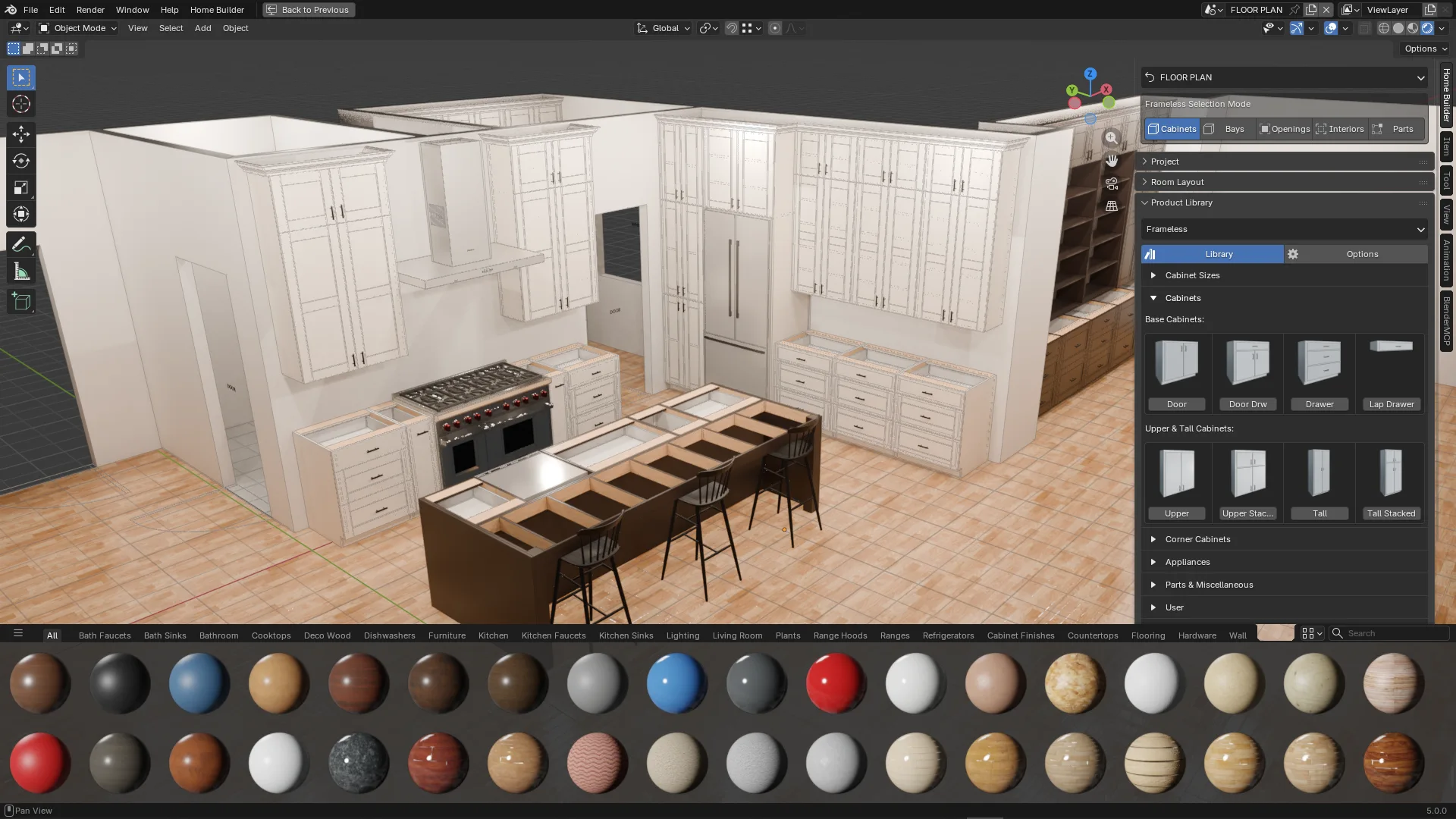Expand the Appliances section
This screenshot has width=1456, height=819.
coord(1187,562)
